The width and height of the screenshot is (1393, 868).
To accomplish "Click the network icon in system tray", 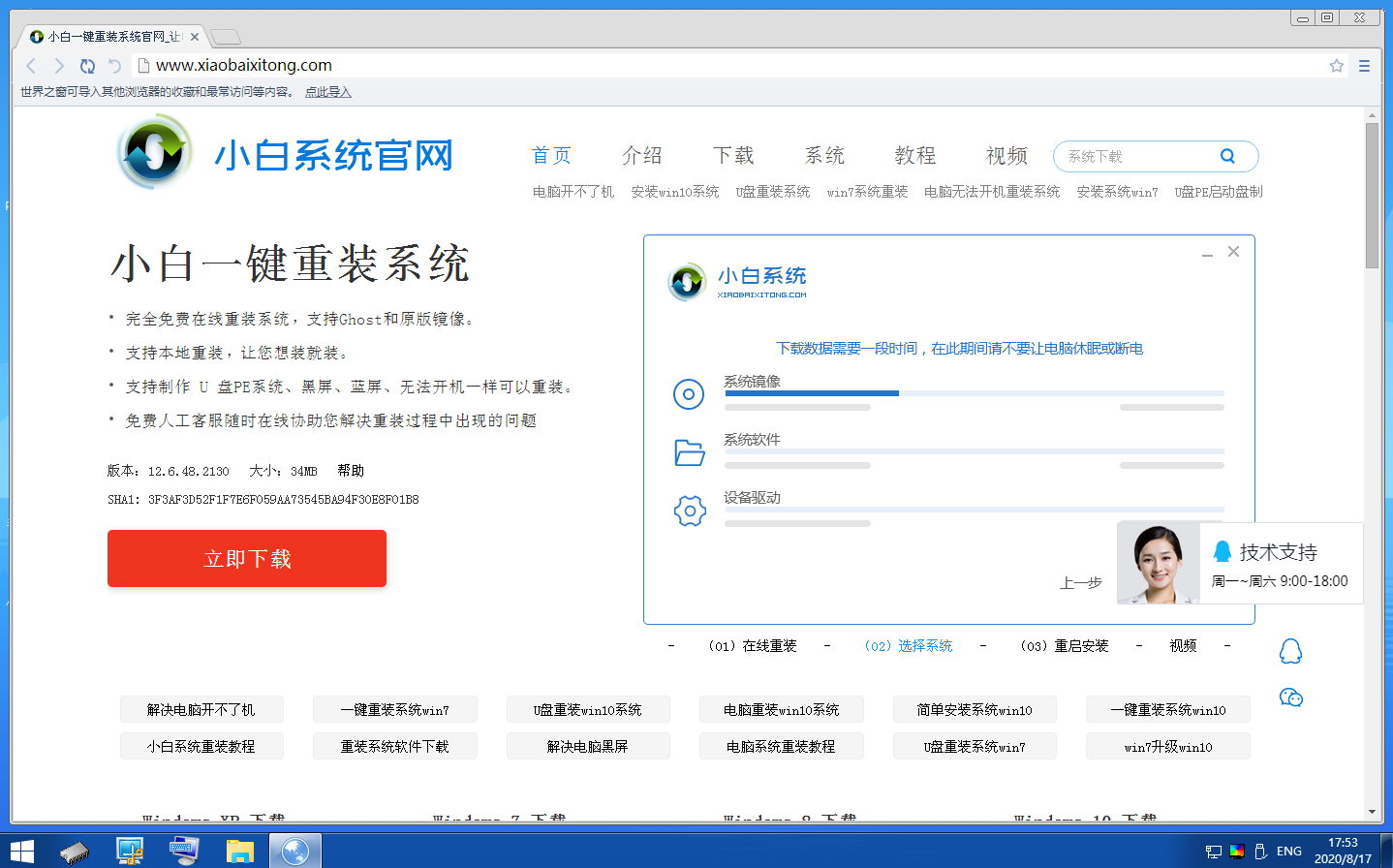I will (1212, 850).
